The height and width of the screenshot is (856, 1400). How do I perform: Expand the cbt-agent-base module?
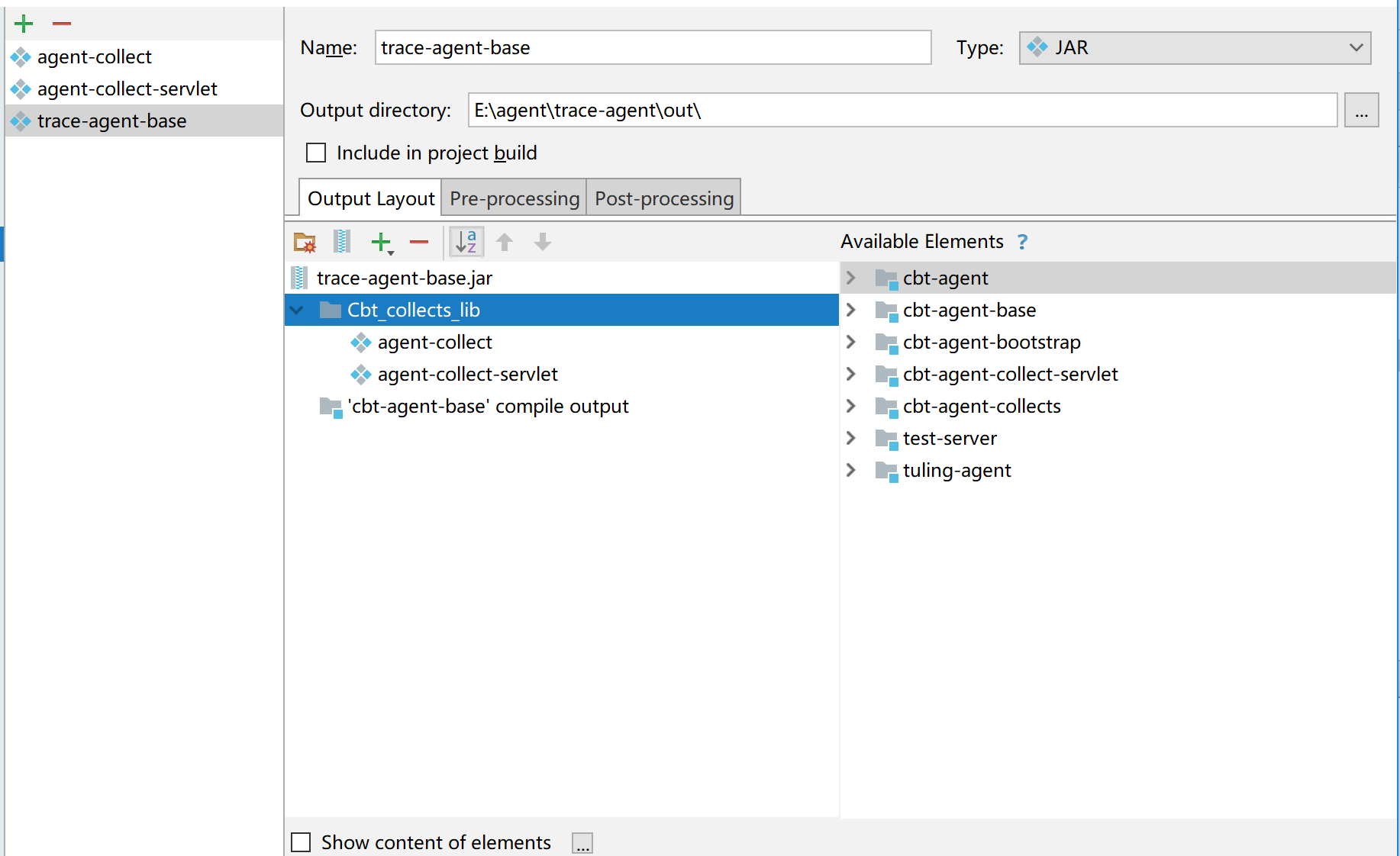tap(851, 310)
